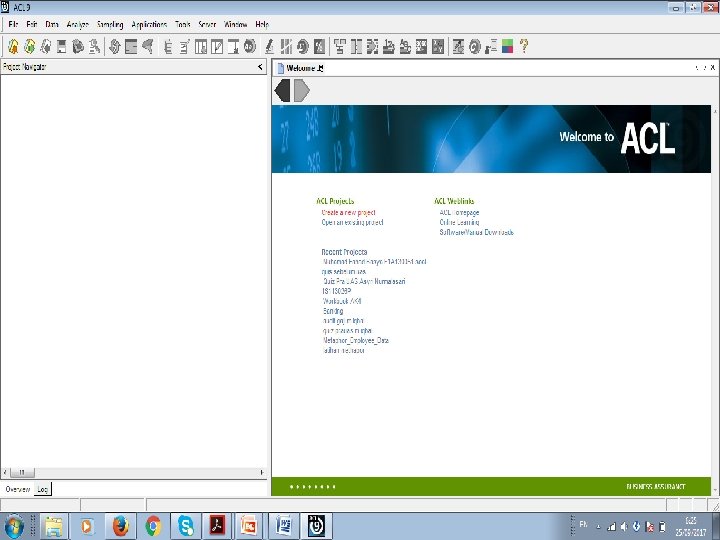
Task: Click the microscope-shaped toolbar icon
Action: click(270, 46)
